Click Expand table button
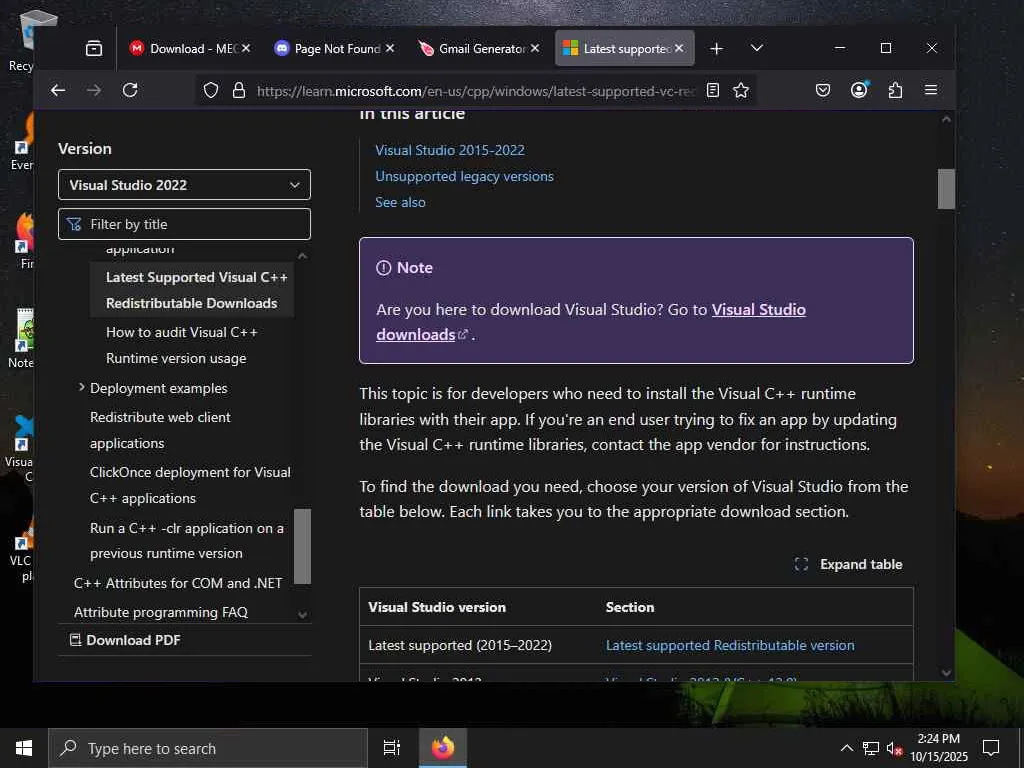1024x768 pixels. [848, 564]
